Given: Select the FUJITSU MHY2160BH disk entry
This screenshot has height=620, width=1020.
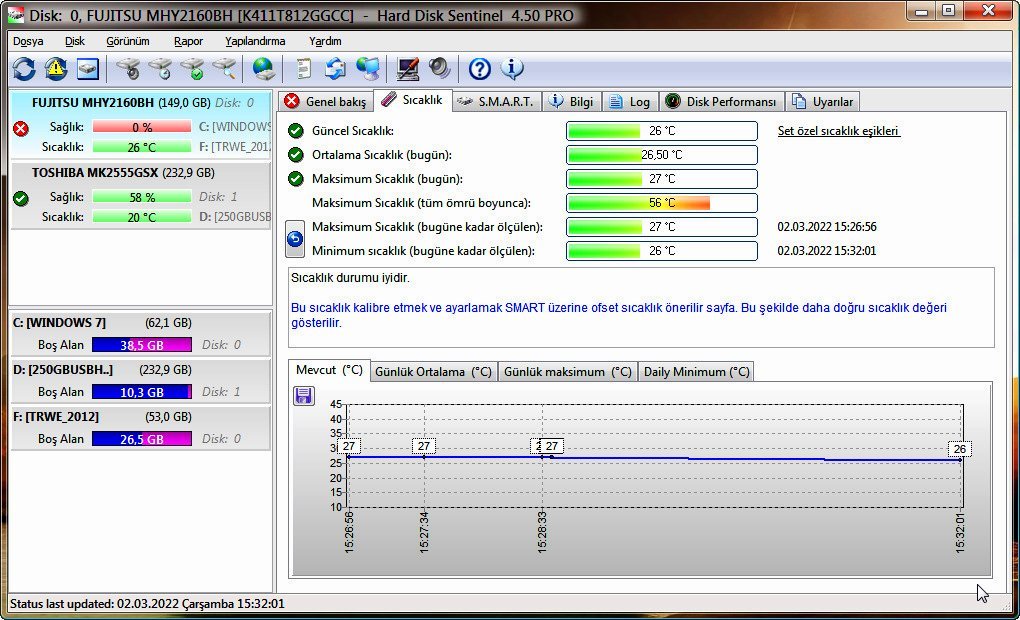Looking at the screenshot, I should point(141,124).
